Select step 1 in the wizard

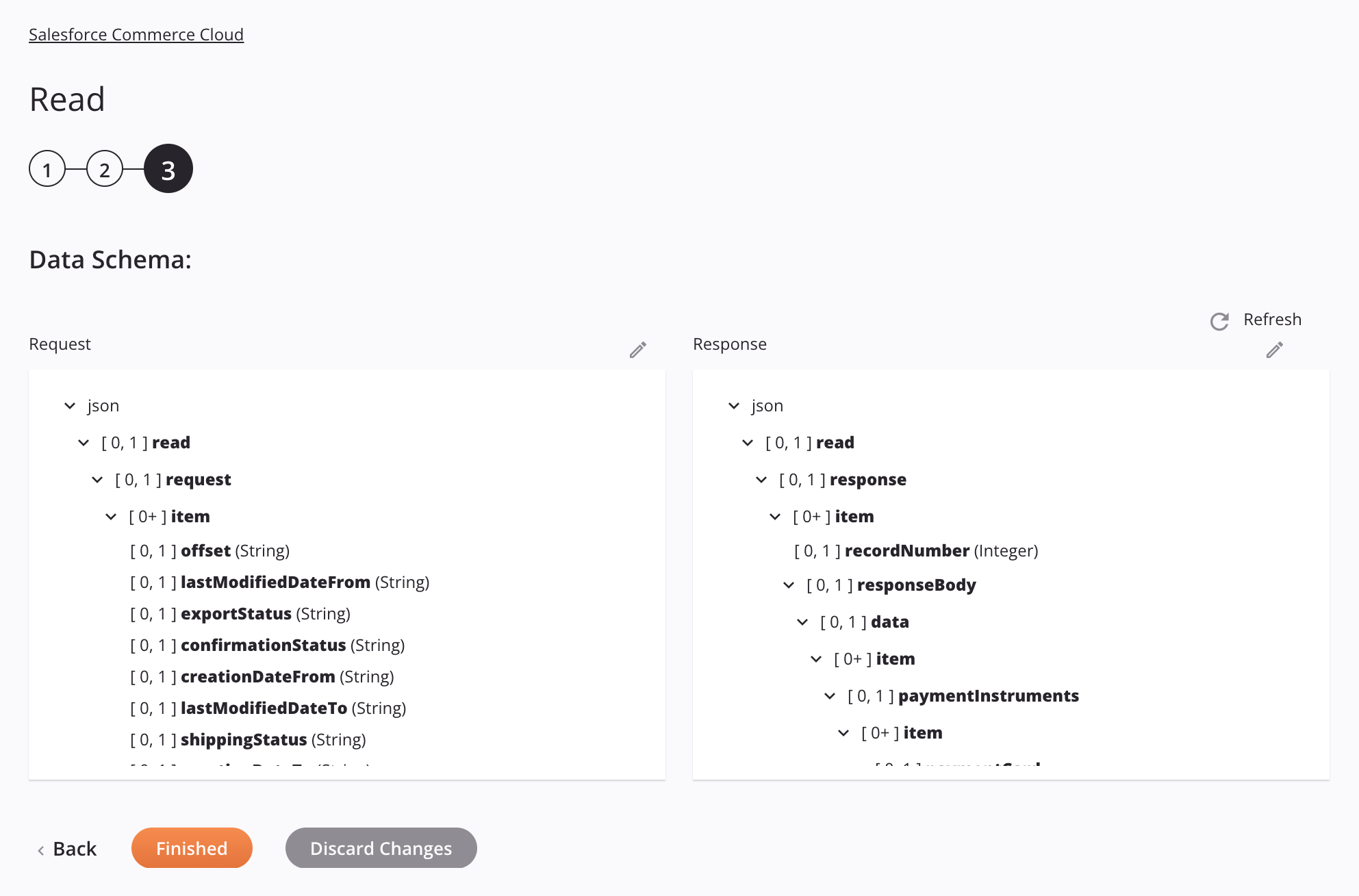pyautogui.click(x=47, y=168)
